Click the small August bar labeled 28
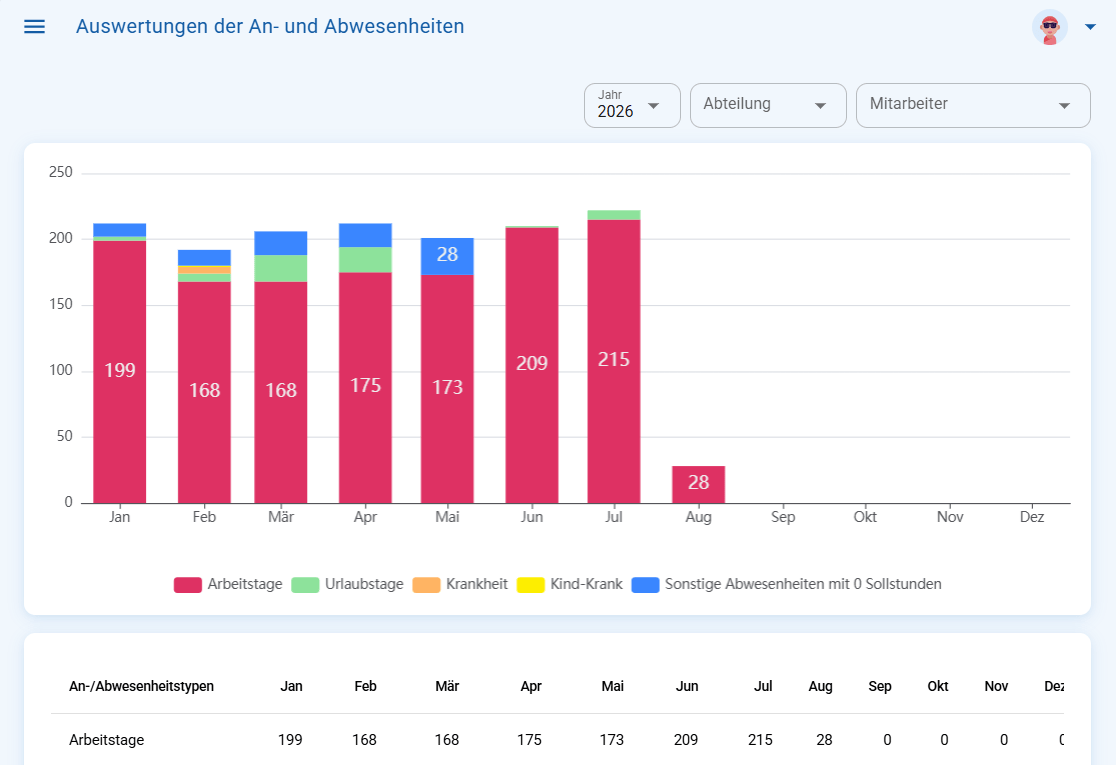The width and height of the screenshot is (1116, 765). 698,485
